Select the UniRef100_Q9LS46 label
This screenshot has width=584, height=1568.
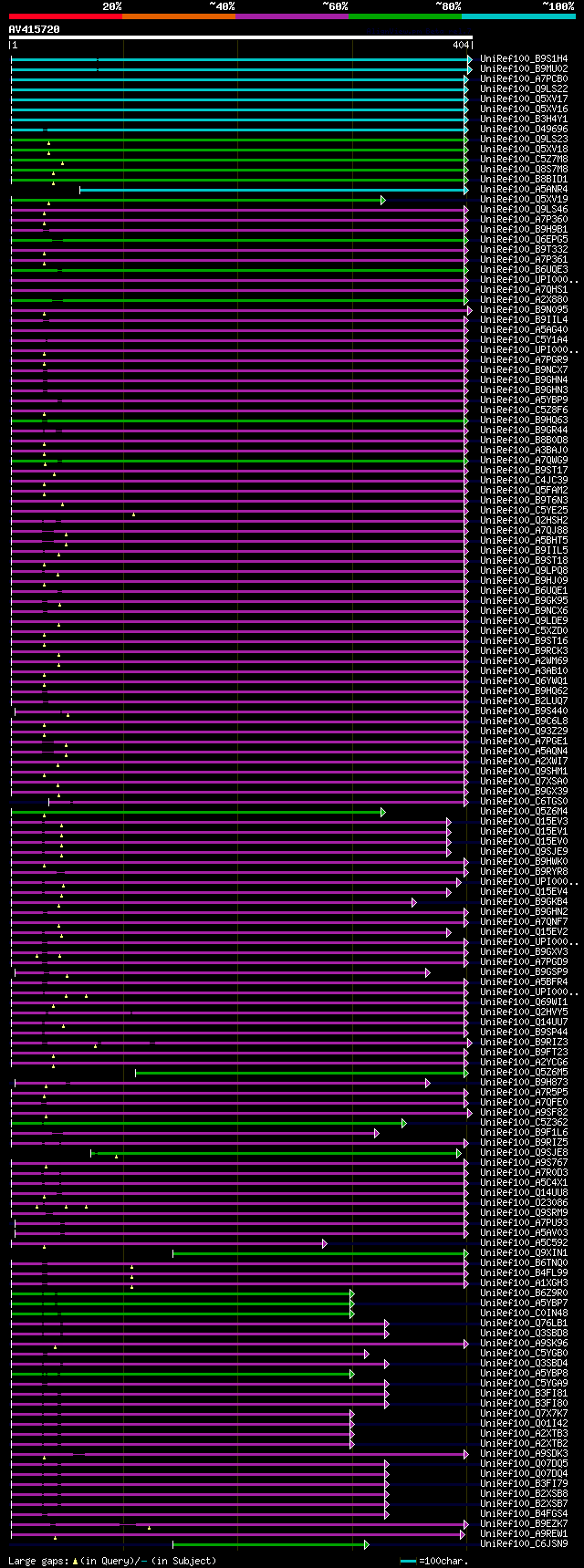524,209
